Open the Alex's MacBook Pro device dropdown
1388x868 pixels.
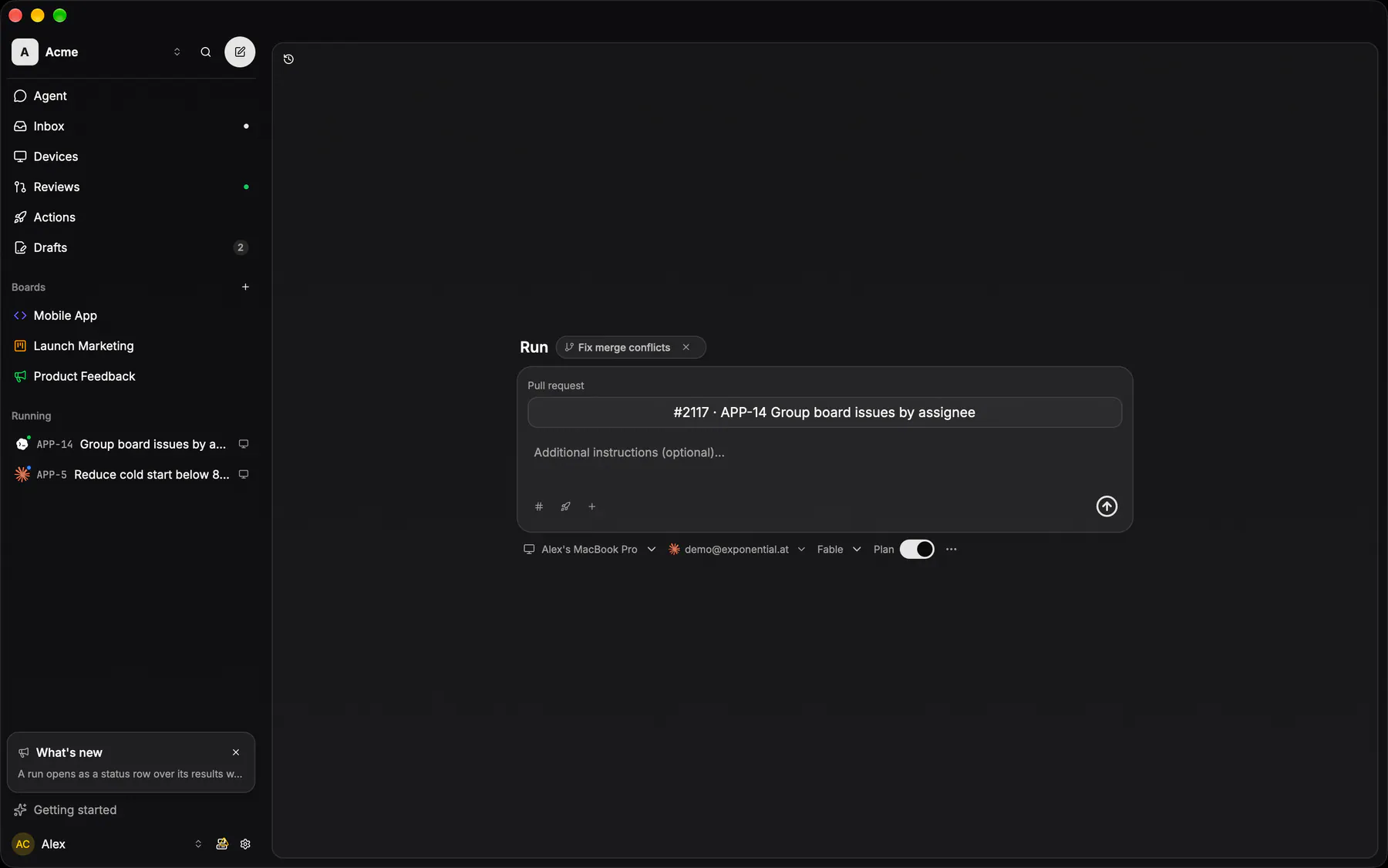pos(590,550)
